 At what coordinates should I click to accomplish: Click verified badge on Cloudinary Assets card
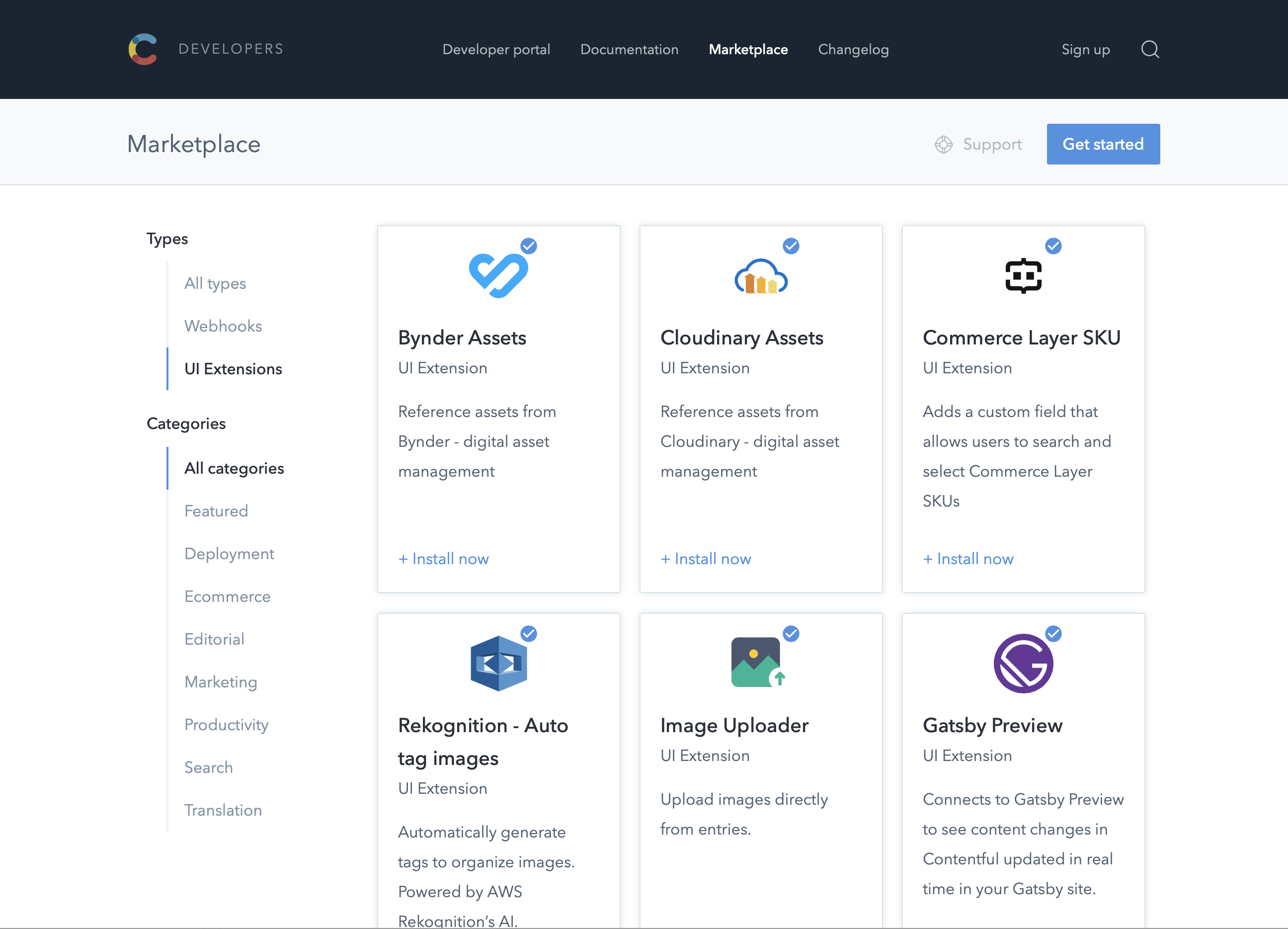point(791,246)
